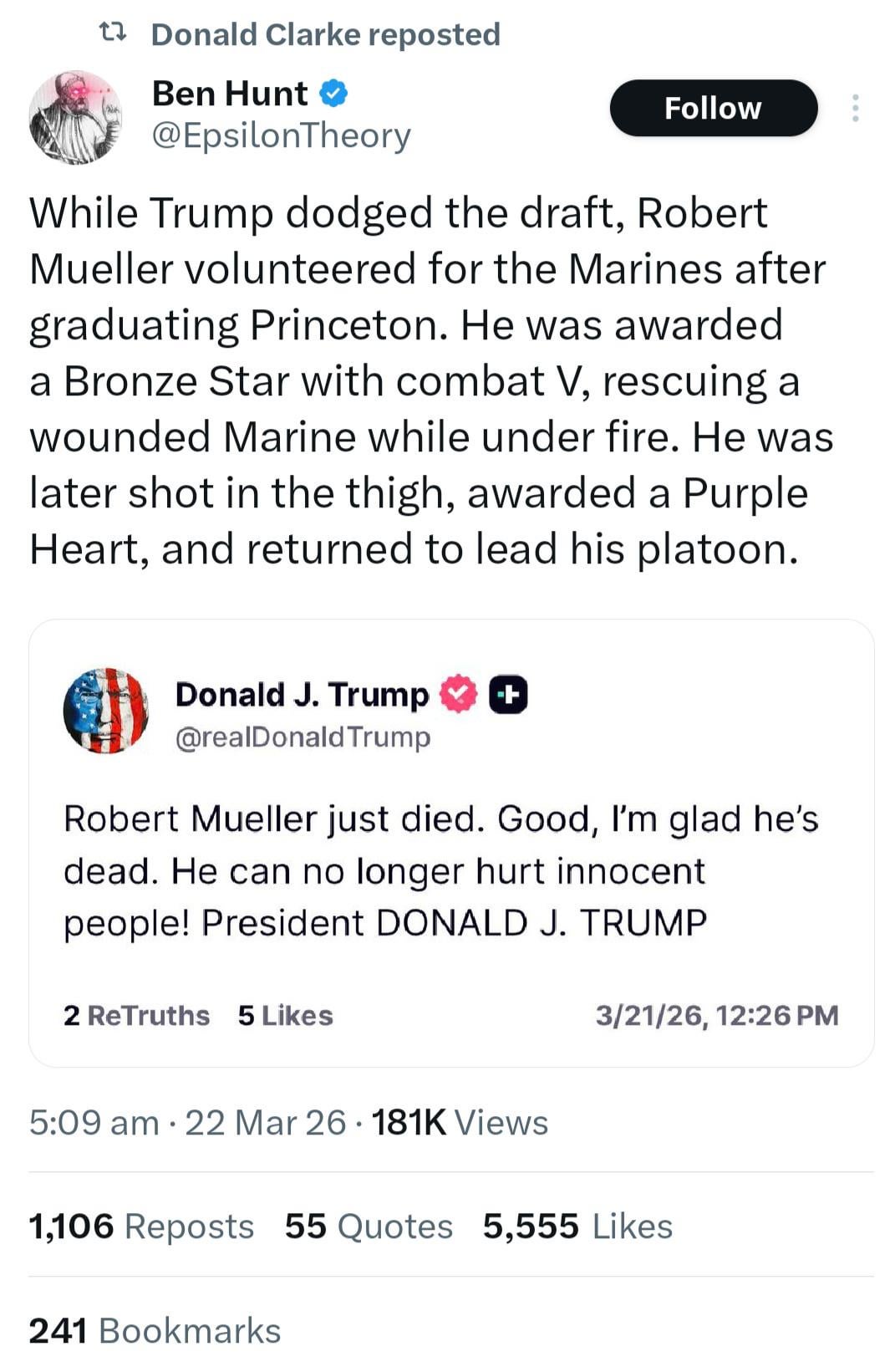View the quoted post's 5 Likes
Viewport: 890px width, 1372px height.
tap(285, 1015)
